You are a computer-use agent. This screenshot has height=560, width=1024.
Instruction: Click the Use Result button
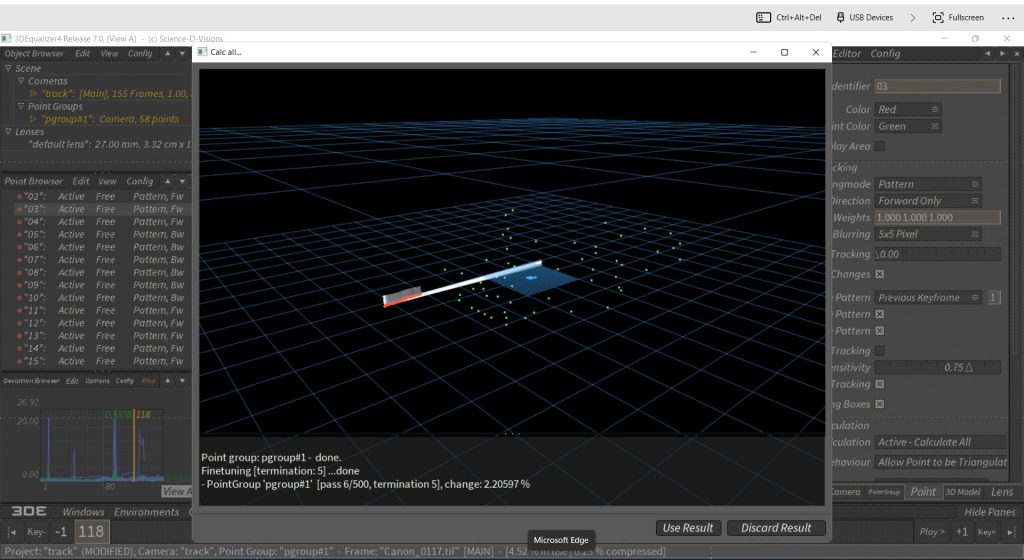(x=688, y=528)
